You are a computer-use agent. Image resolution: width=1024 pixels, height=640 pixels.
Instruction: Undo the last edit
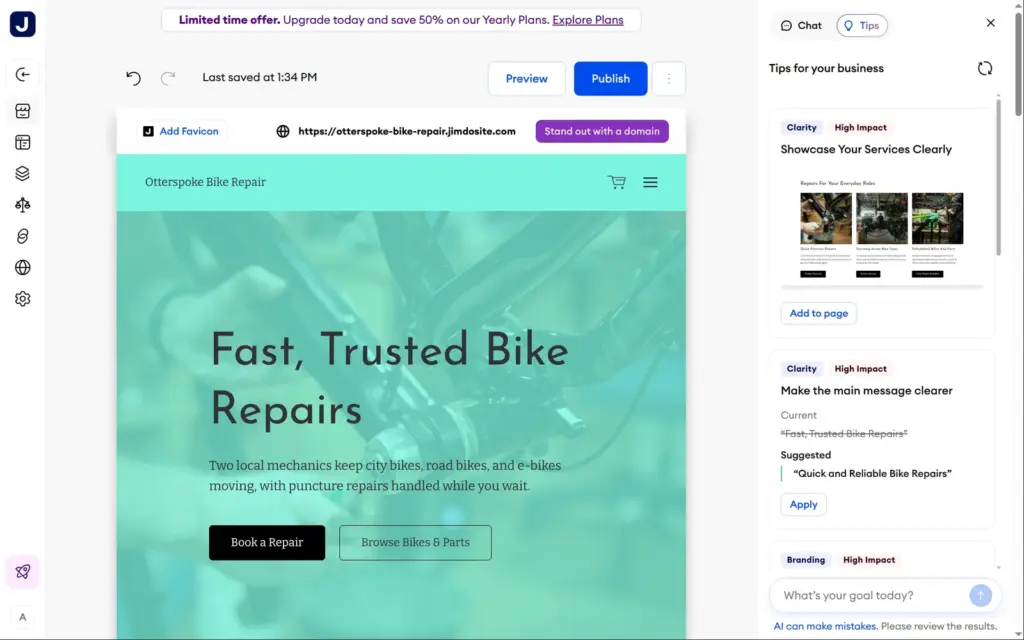133,78
